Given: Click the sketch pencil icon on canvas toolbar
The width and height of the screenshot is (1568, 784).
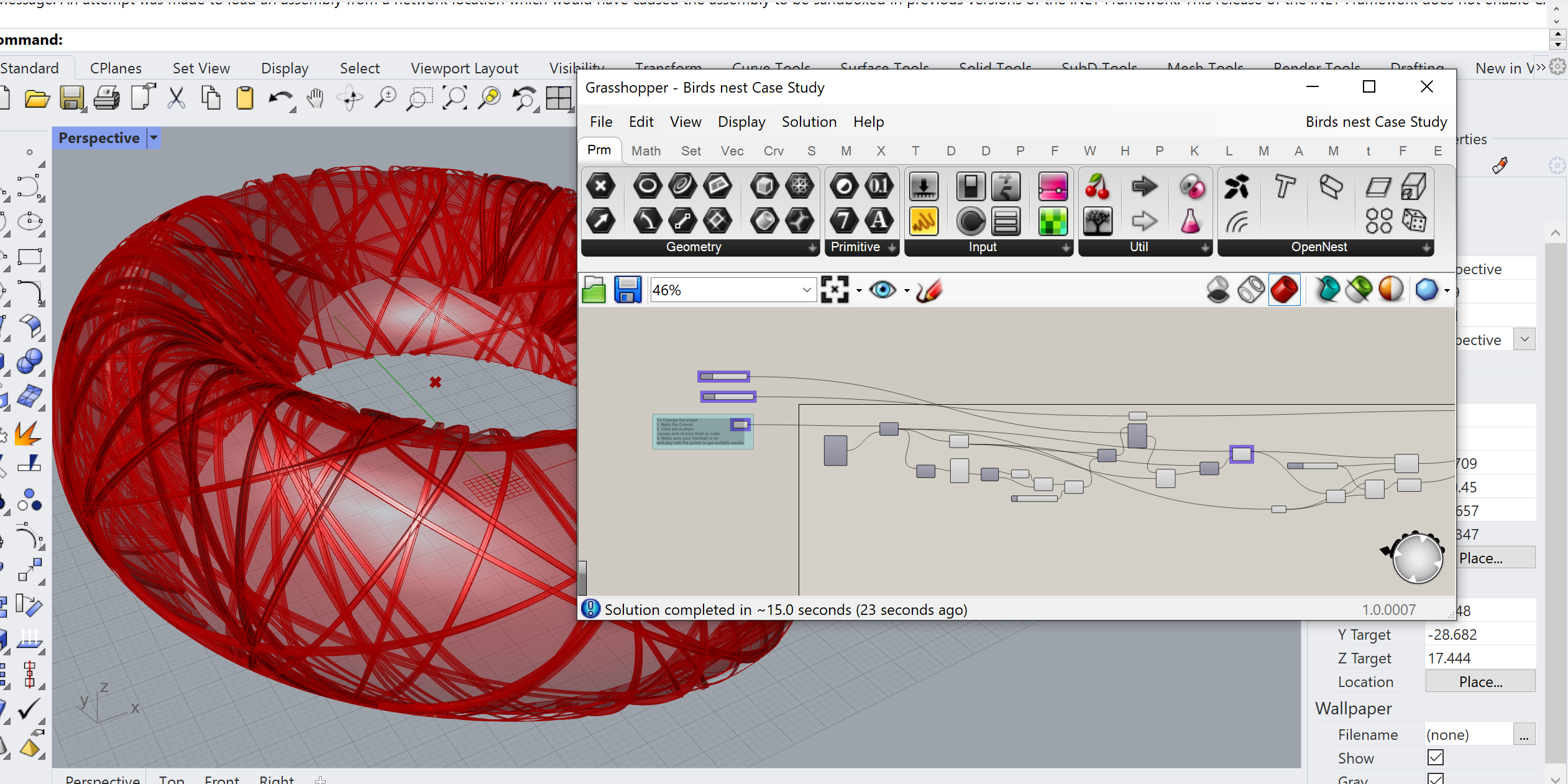Looking at the screenshot, I should [x=929, y=290].
